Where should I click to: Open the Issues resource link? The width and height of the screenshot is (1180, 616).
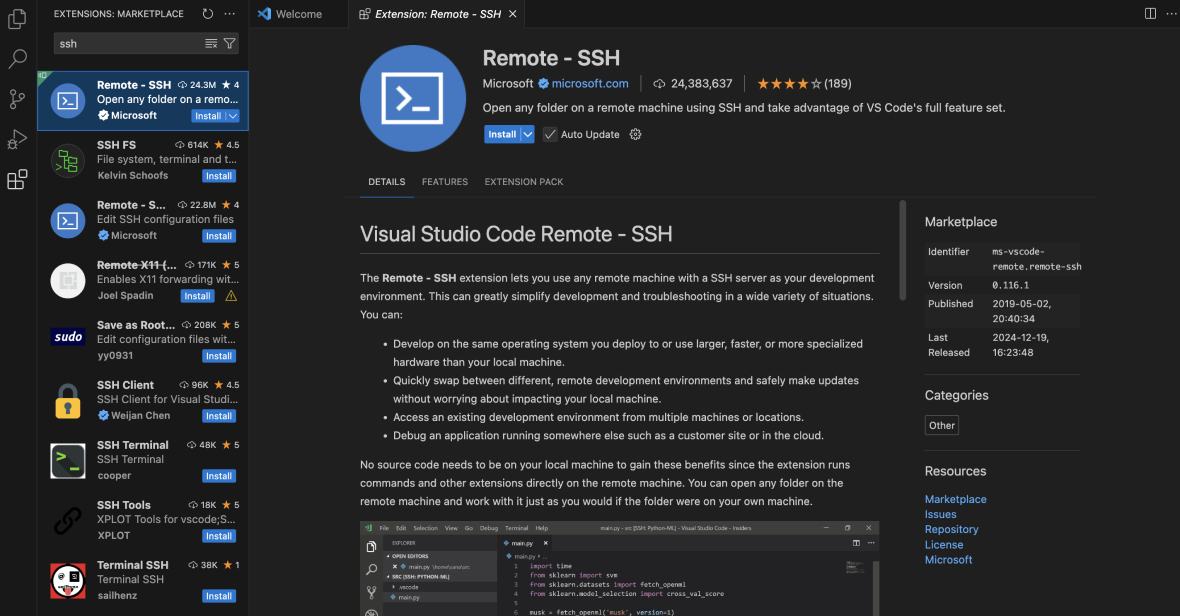[x=941, y=514]
